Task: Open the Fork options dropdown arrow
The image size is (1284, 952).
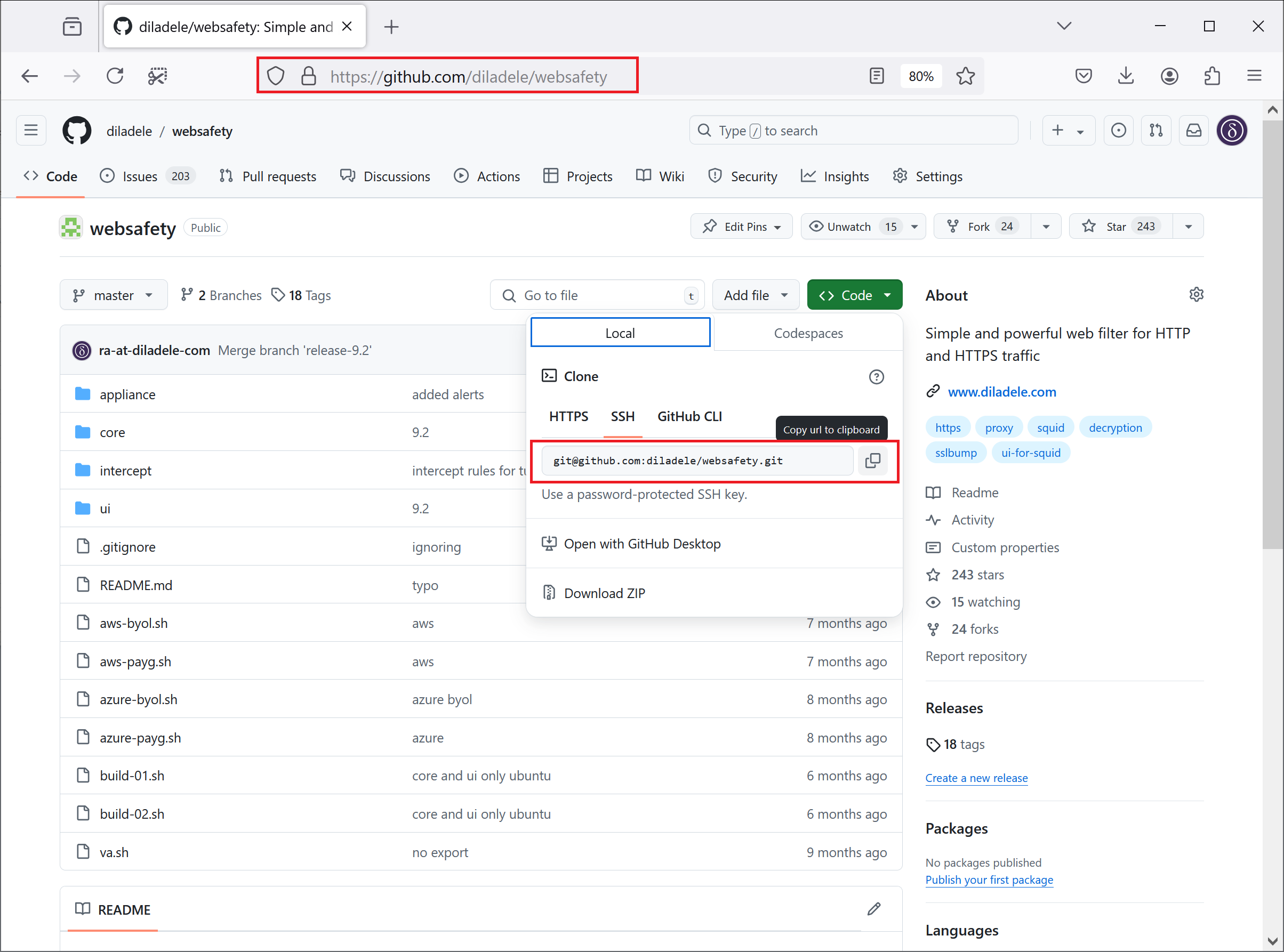Action: click(1046, 227)
